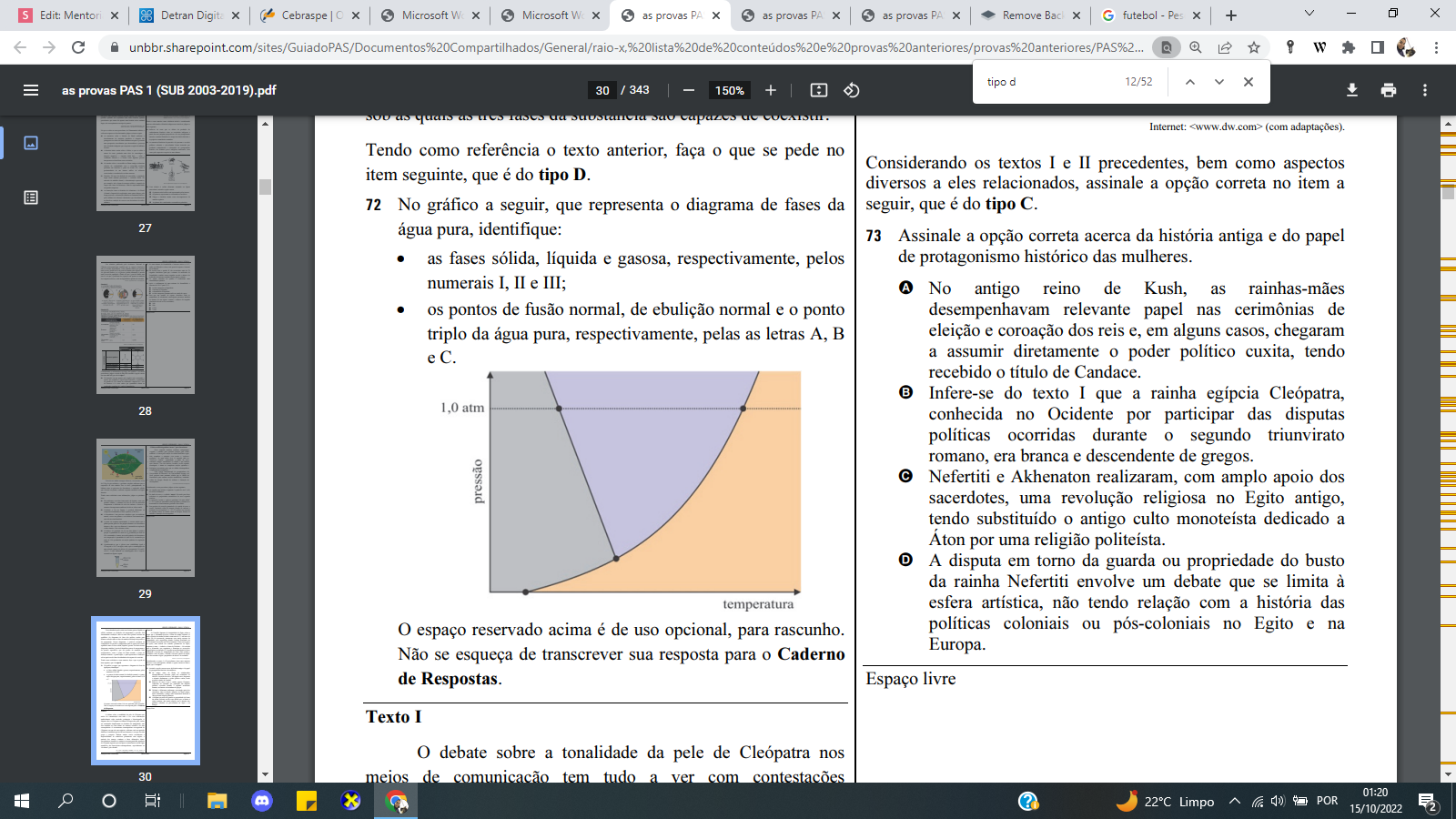Click the thumbnail panel scroll up arrow
The width and height of the screenshot is (1456, 819).
265,123
